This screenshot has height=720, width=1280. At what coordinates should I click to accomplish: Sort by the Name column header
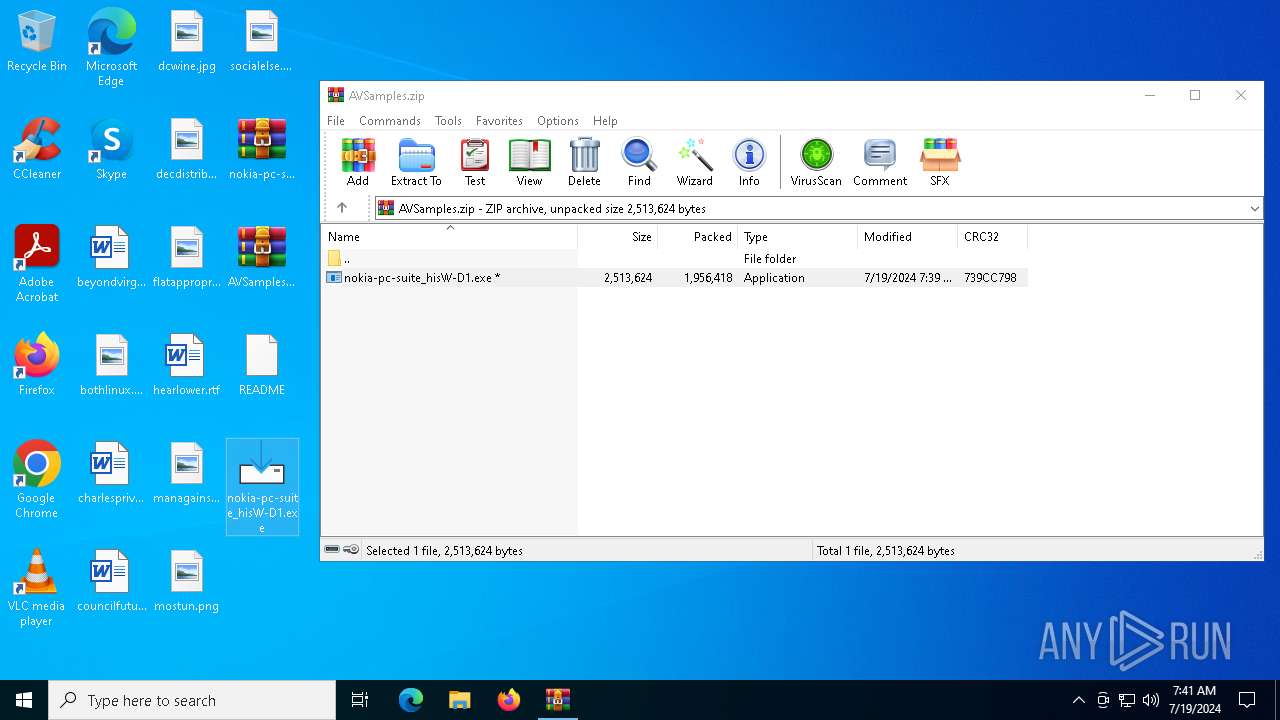[449, 237]
